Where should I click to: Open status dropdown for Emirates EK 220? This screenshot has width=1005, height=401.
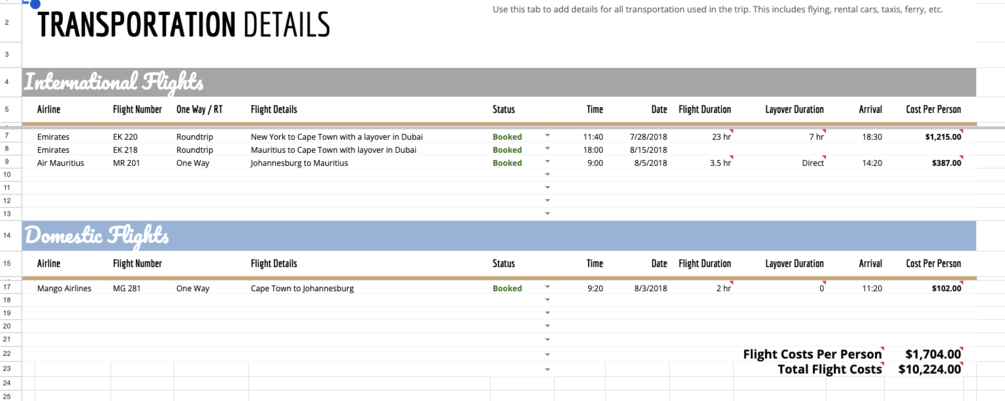tap(547, 136)
